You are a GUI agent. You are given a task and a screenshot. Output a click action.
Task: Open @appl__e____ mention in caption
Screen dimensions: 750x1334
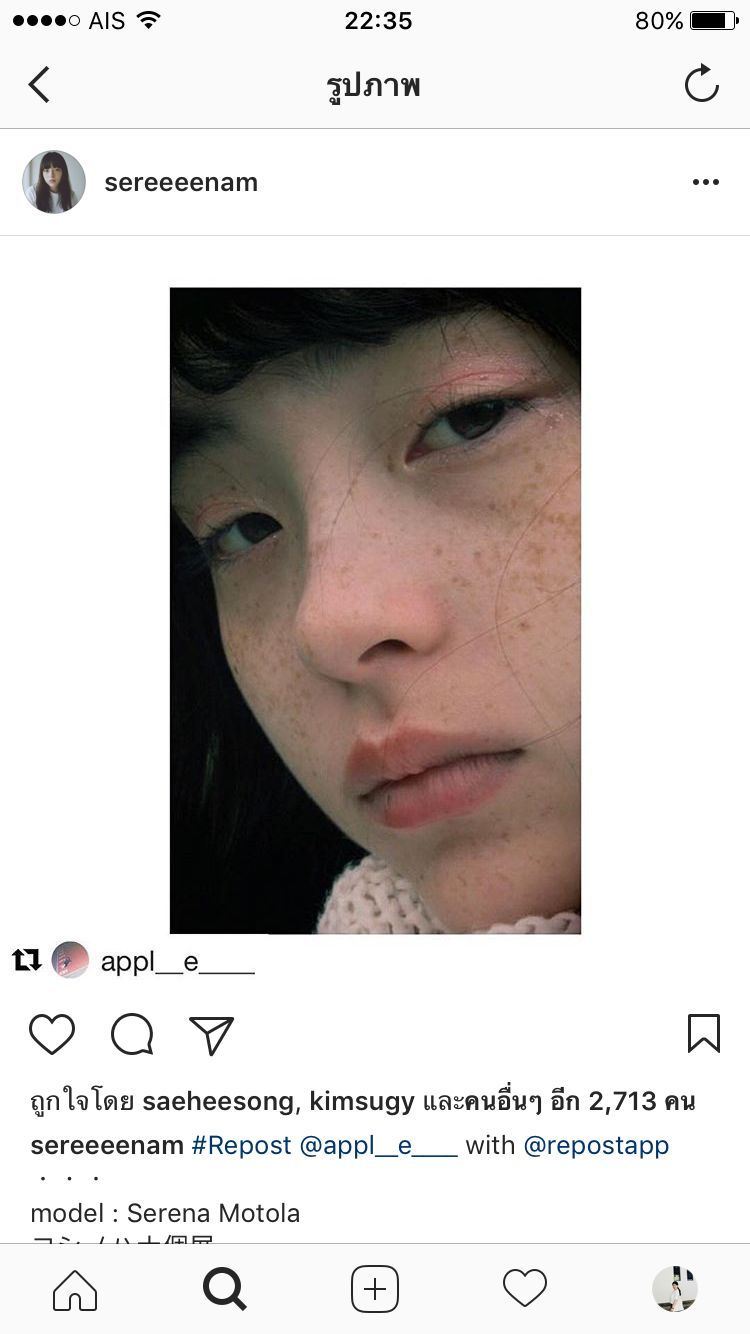pyautogui.click(x=378, y=1146)
